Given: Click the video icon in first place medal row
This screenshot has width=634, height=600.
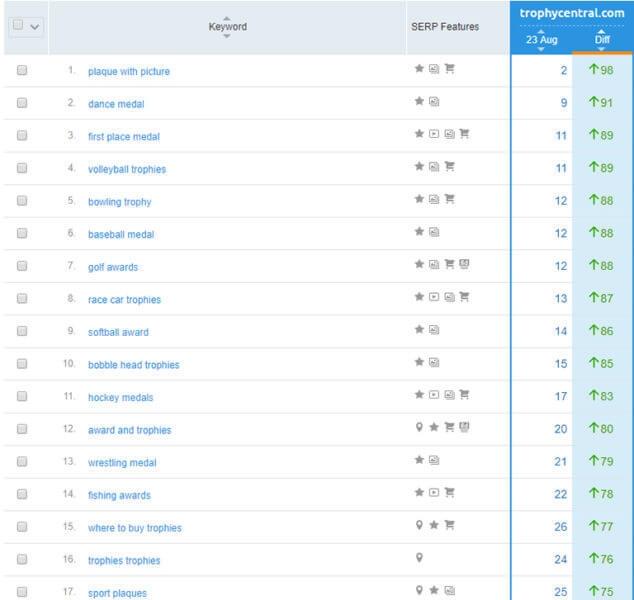Looking at the screenshot, I should [x=434, y=134].
